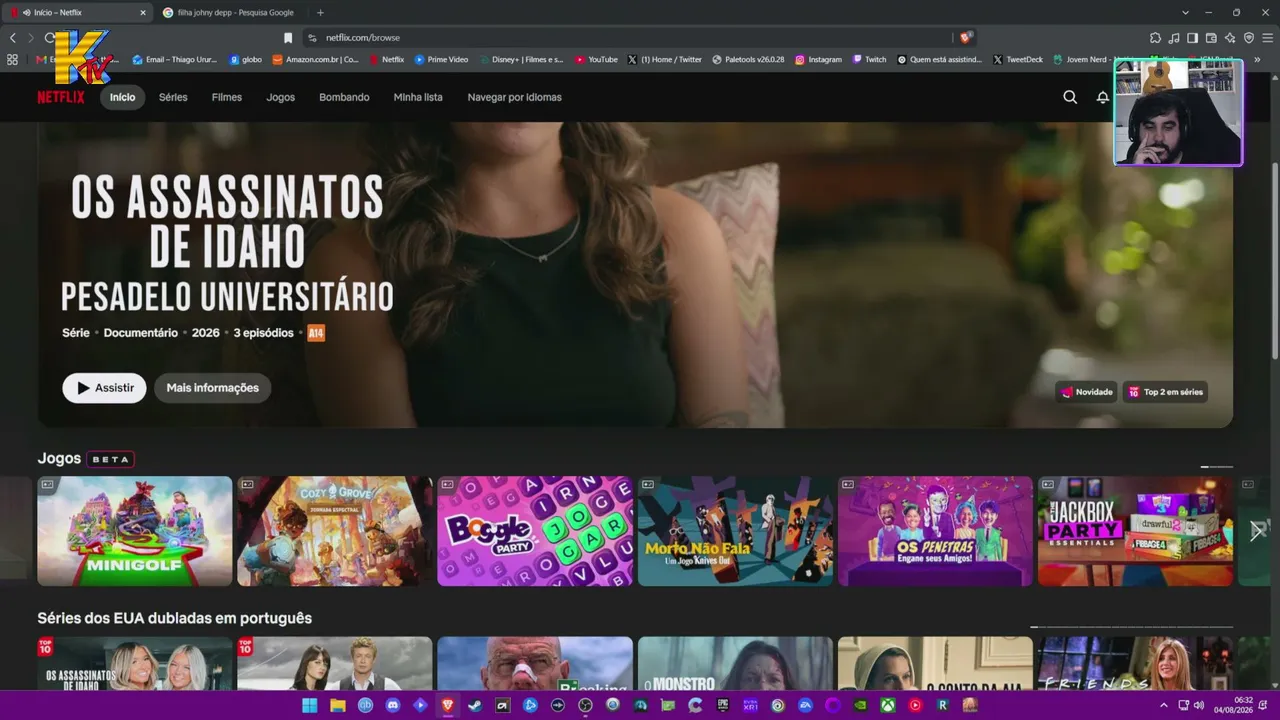Open Jackbox Party Essentials game card
Viewport: 1280px width, 720px height.
point(1135,531)
